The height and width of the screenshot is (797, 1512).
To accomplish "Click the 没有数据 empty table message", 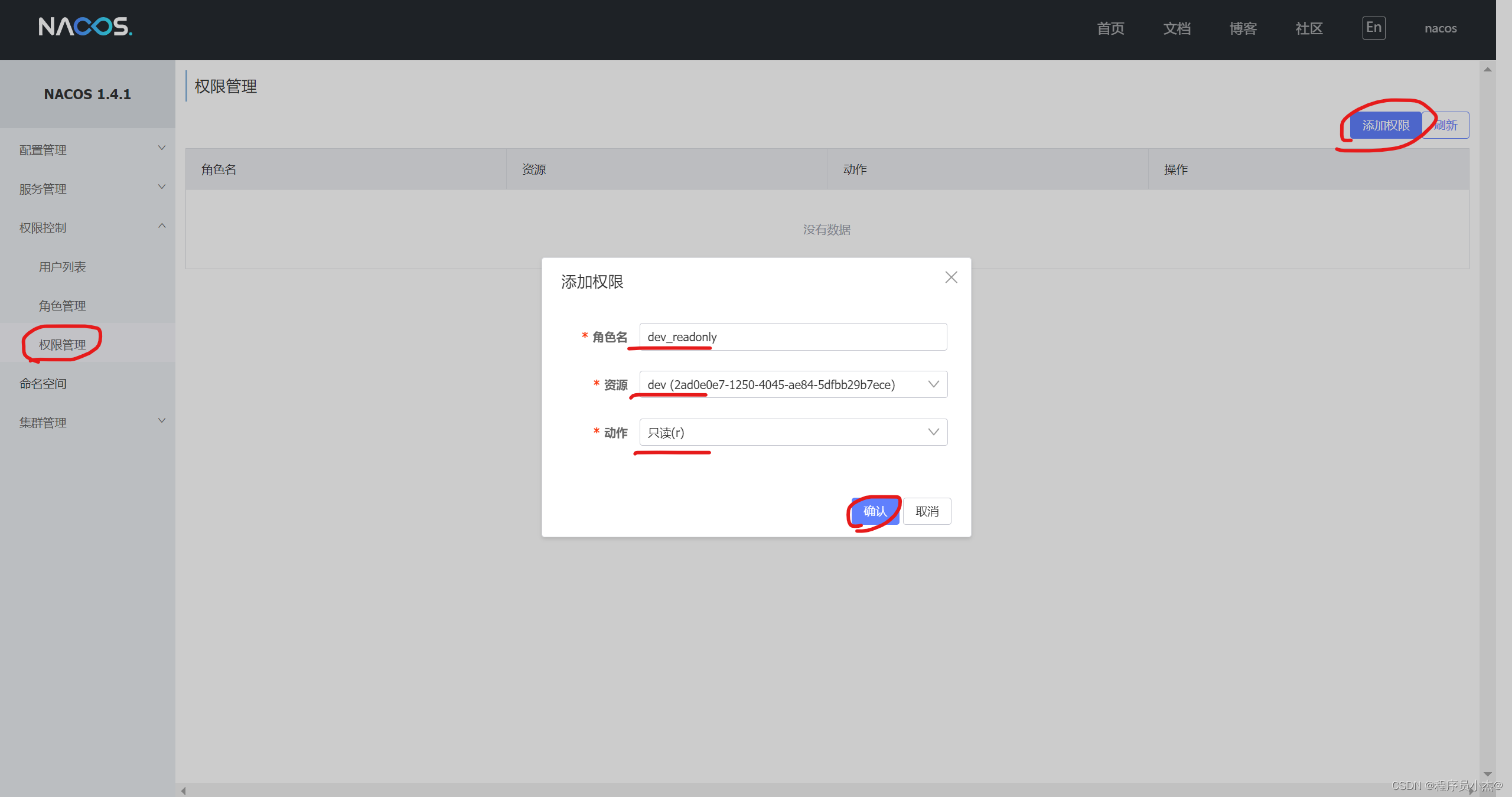I will click(827, 230).
